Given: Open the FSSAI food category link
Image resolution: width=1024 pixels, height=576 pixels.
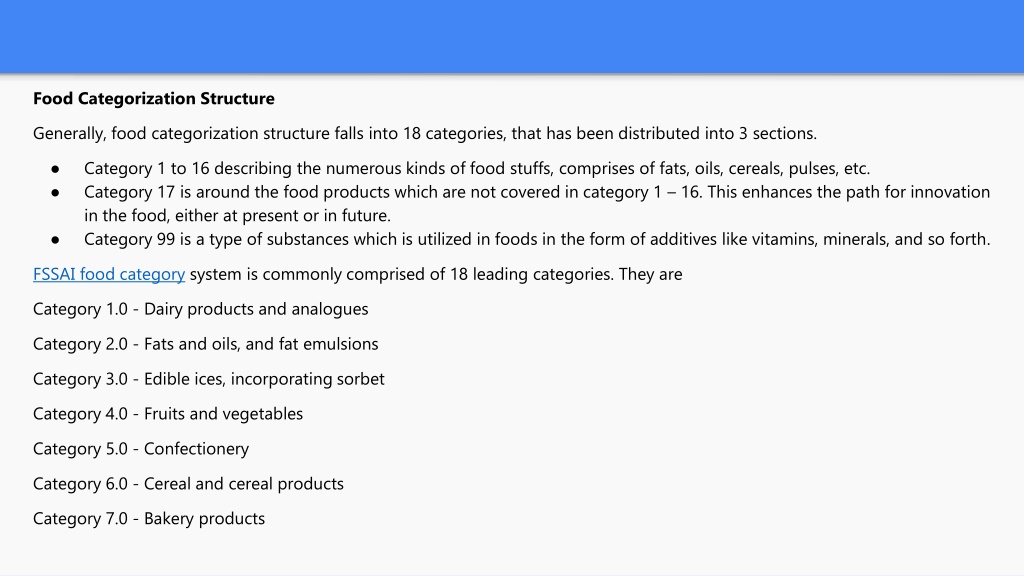Looking at the screenshot, I should 109,274.
